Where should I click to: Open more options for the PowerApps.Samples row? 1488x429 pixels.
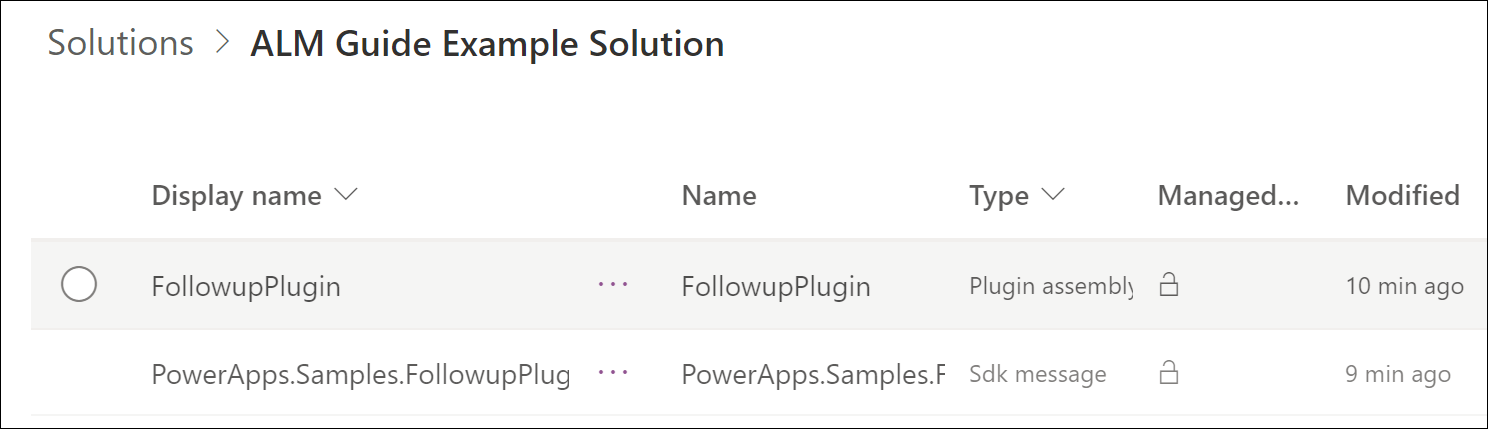[613, 373]
